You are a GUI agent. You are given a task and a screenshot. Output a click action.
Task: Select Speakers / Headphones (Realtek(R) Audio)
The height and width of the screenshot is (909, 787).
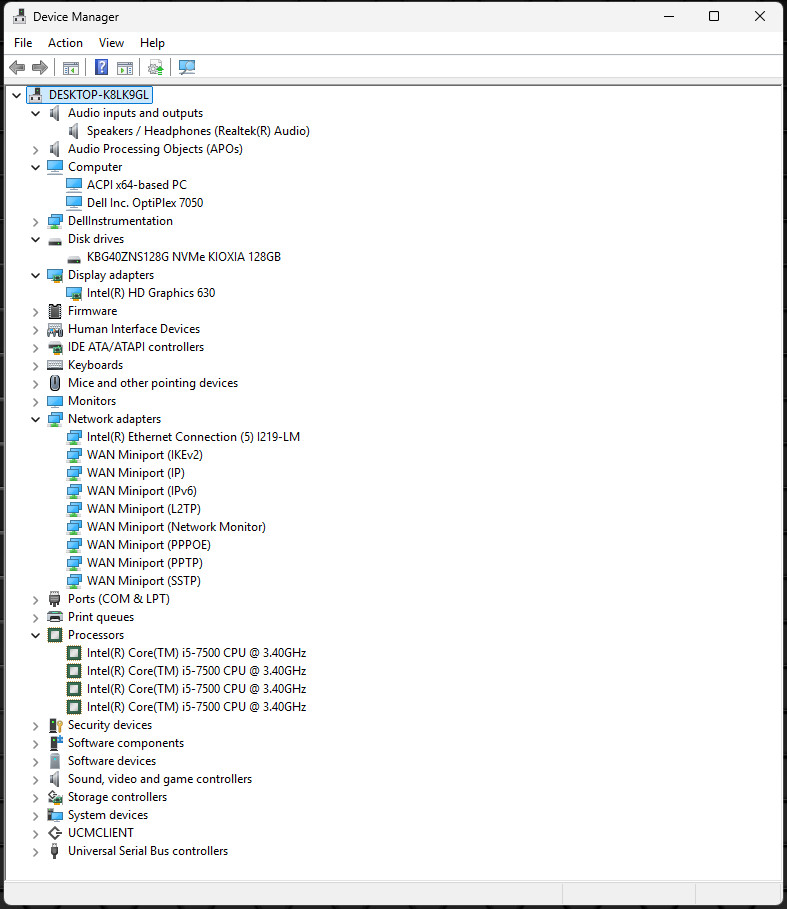coord(198,131)
